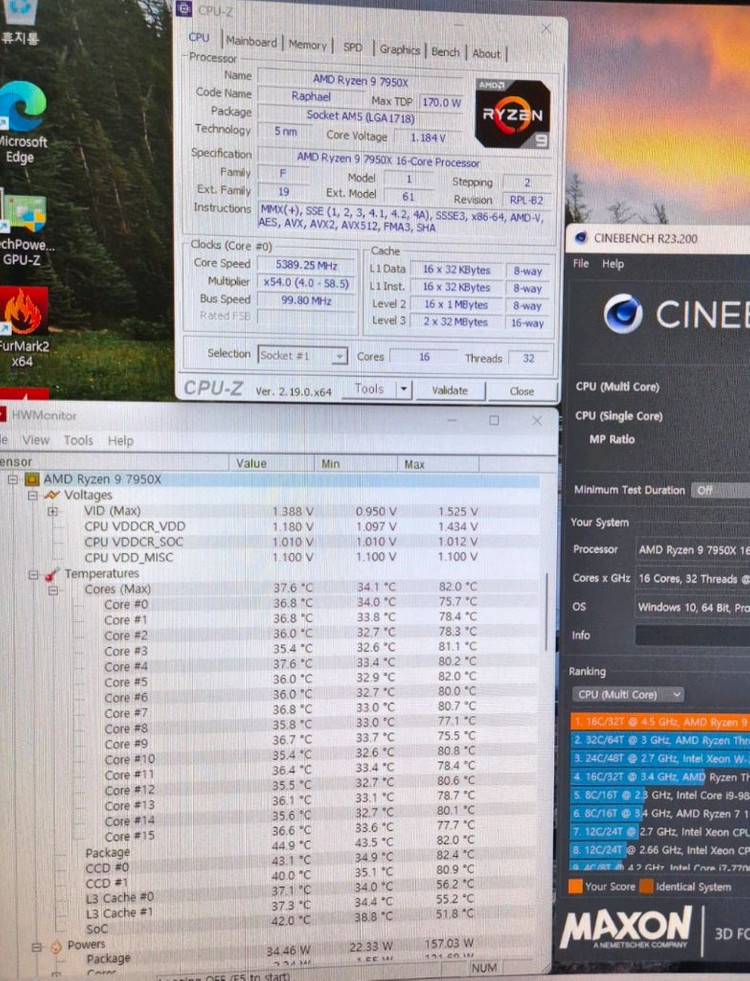Open the Minimum Test Duration Off dropdown
The image size is (750, 981).
pos(720,490)
